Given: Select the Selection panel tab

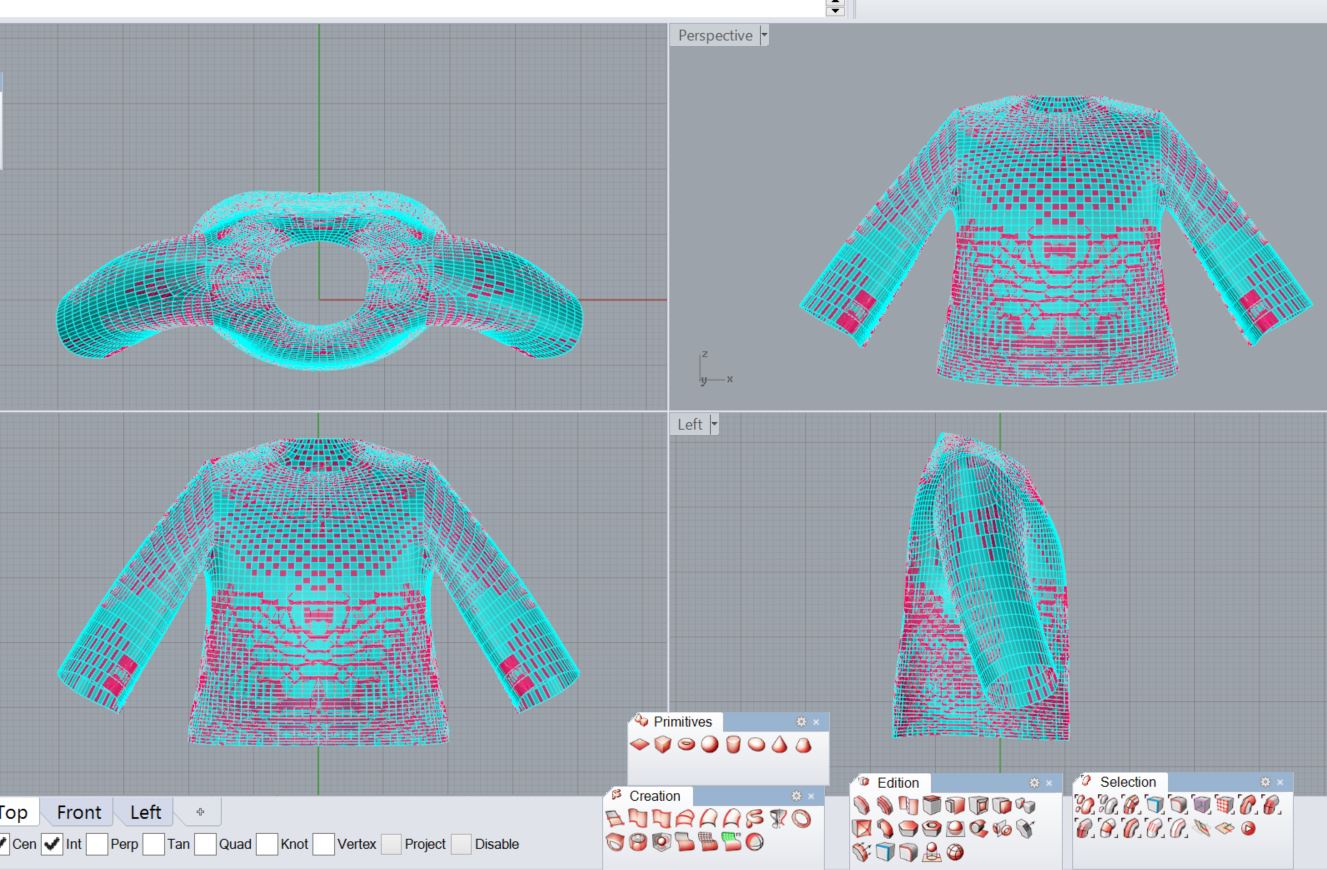Looking at the screenshot, I should coord(1120,782).
